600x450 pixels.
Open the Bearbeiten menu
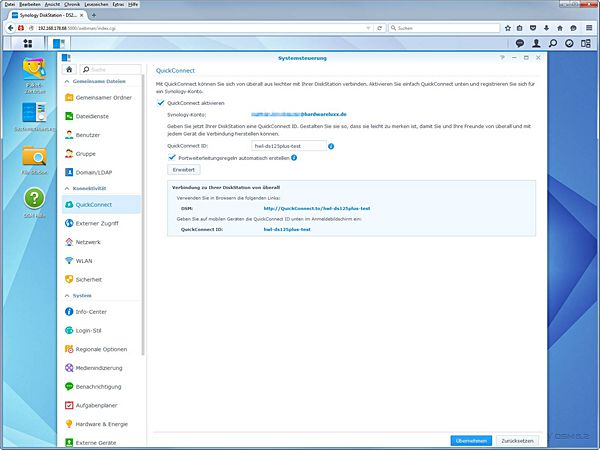coord(30,4)
